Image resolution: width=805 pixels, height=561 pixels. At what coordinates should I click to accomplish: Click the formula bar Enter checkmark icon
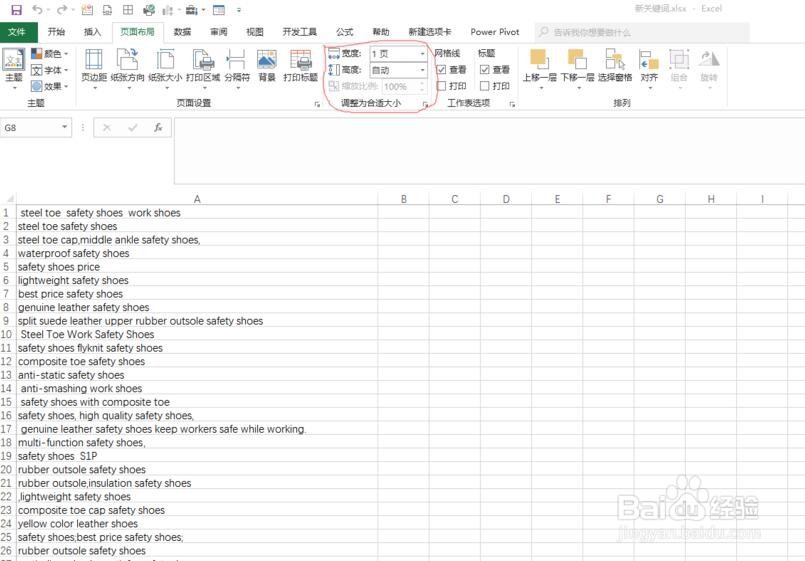tap(132, 127)
